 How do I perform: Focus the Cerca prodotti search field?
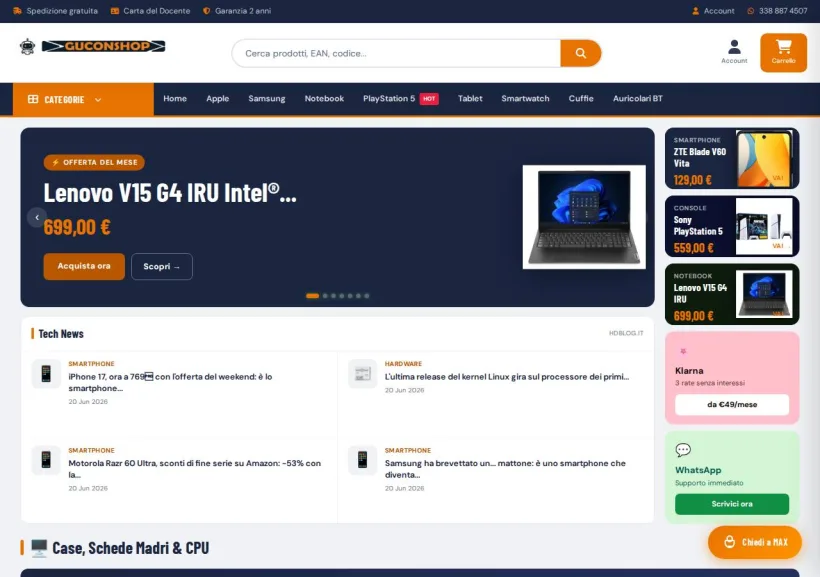[x=396, y=53]
